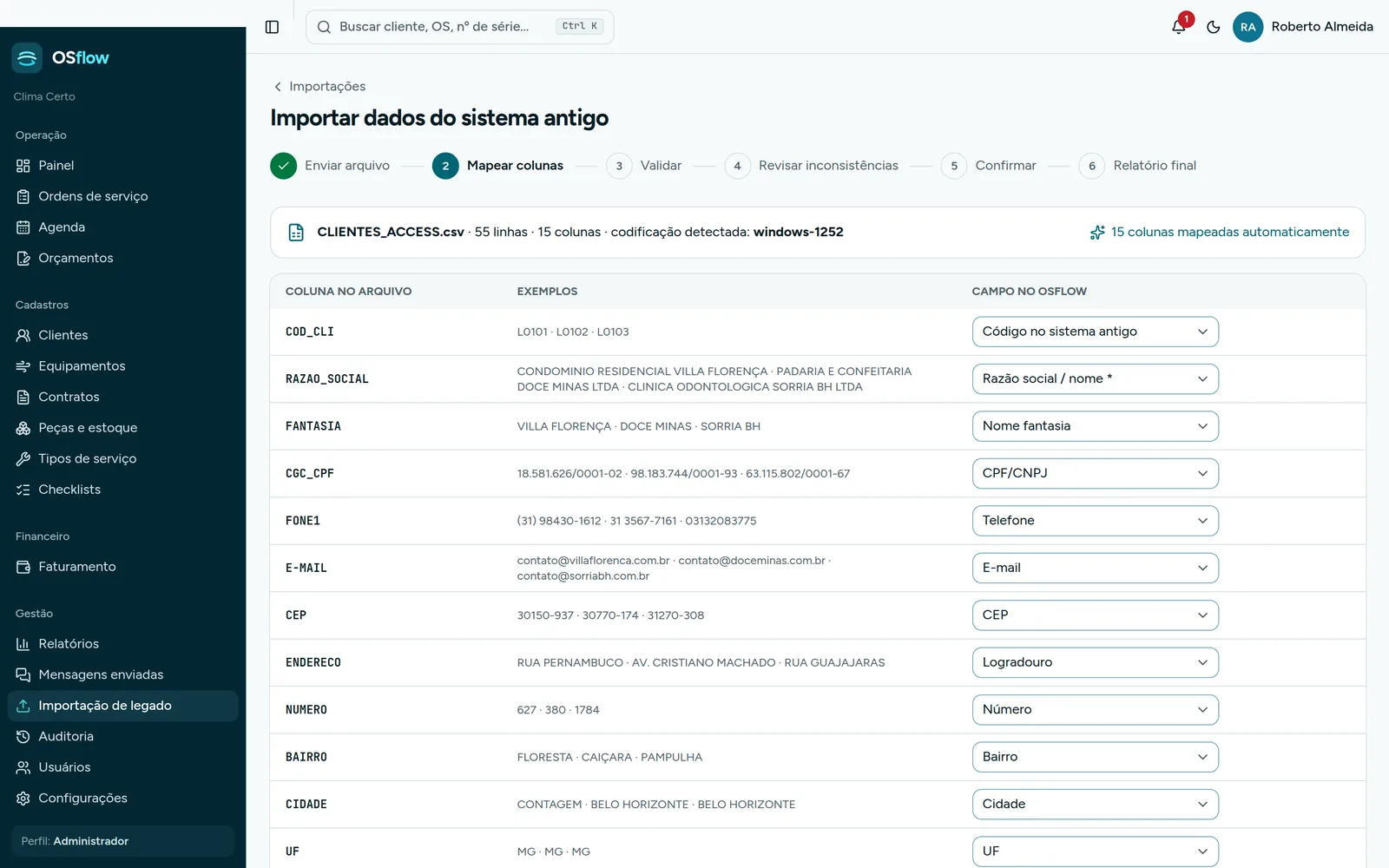Go back to Importações
1389x868 pixels.
[x=319, y=86]
